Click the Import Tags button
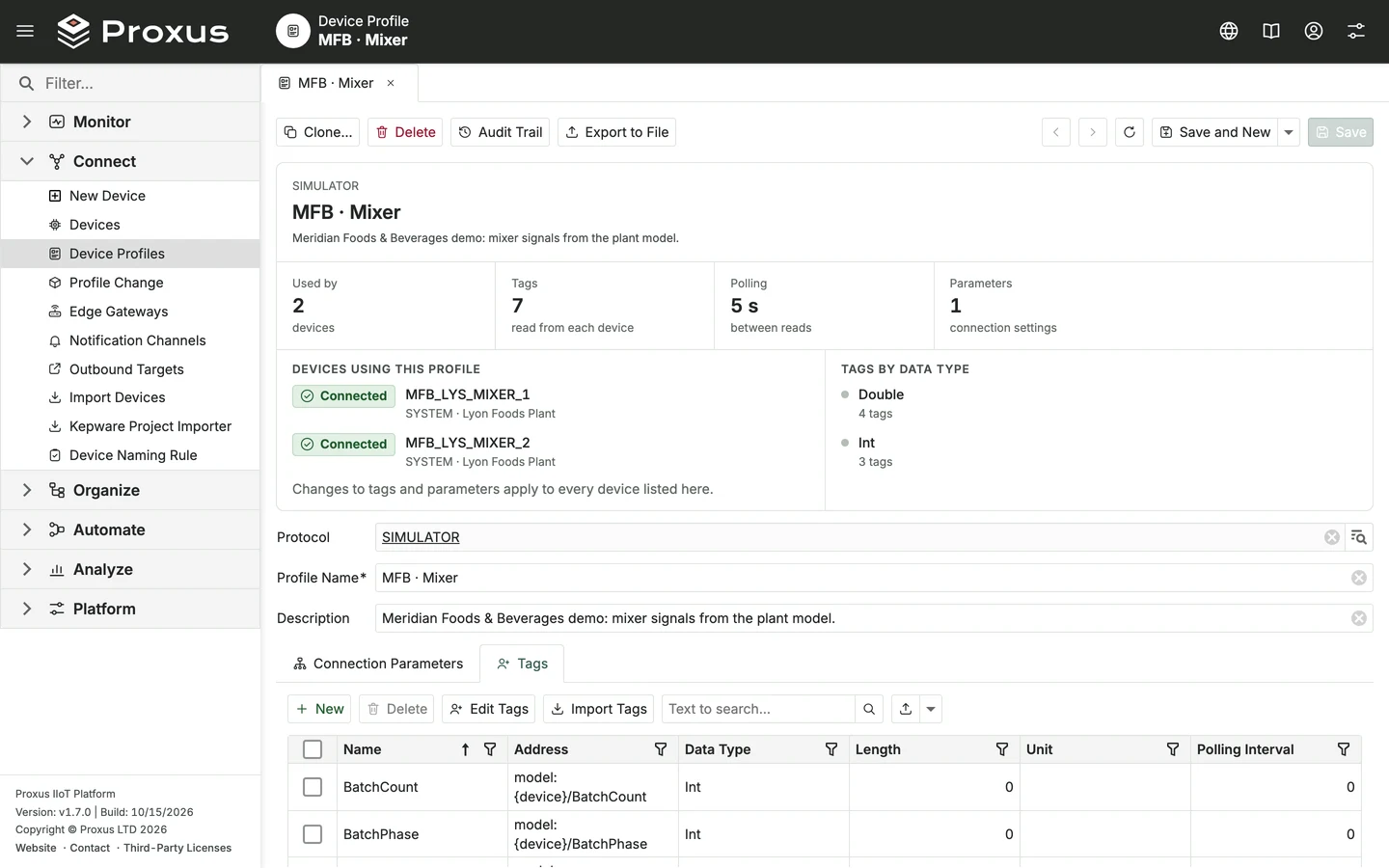1389x868 pixels. [598, 709]
